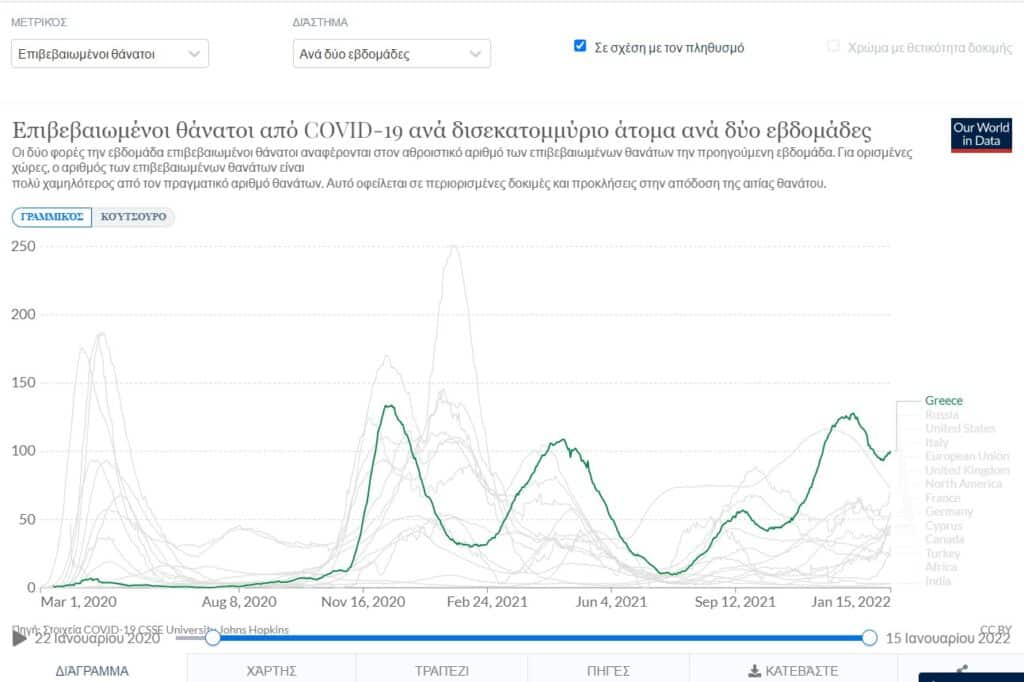Click the CC BY license link
Viewport: 1024px width, 682px height.
995,629
